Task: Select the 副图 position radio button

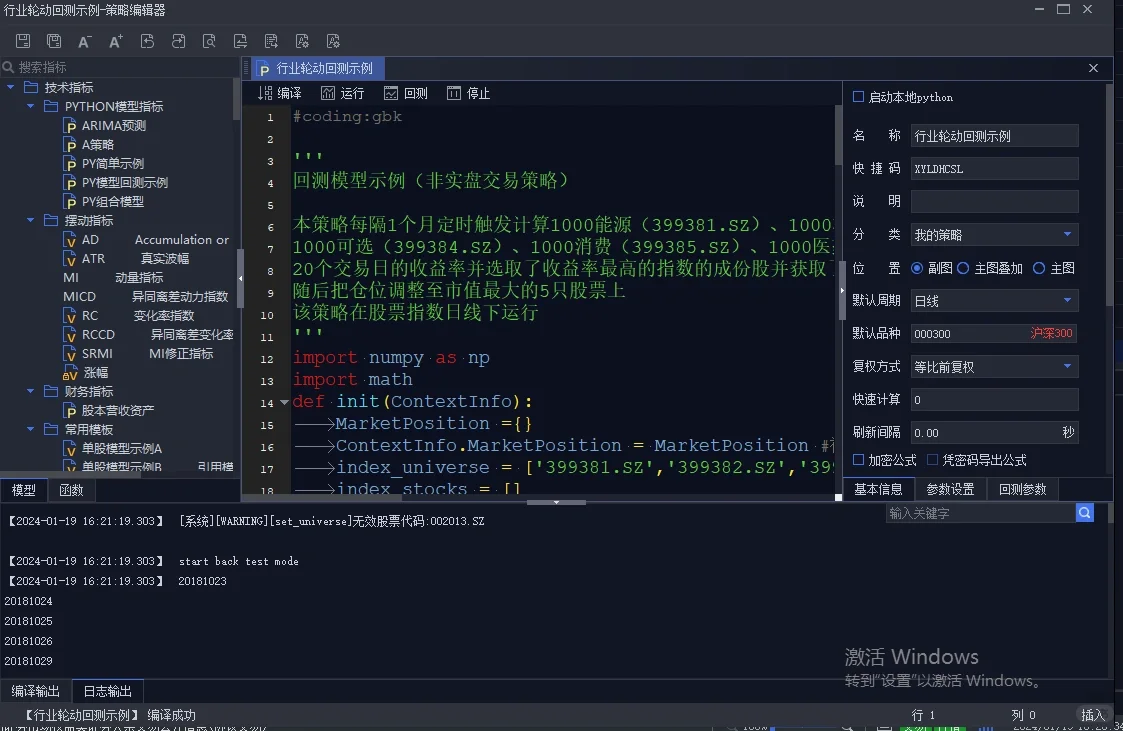Action: (917, 268)
